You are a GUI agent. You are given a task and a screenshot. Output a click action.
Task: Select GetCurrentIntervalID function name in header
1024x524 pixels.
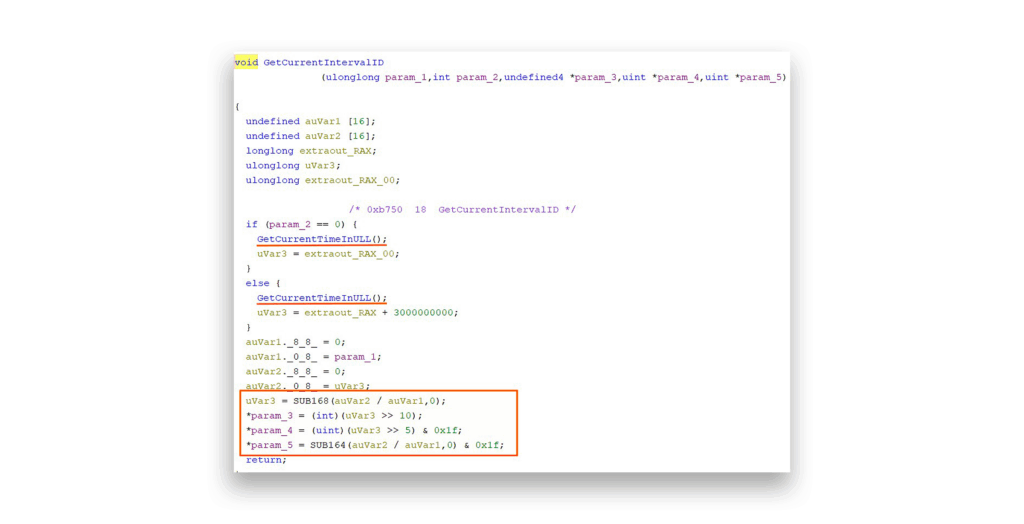(323, 62)
